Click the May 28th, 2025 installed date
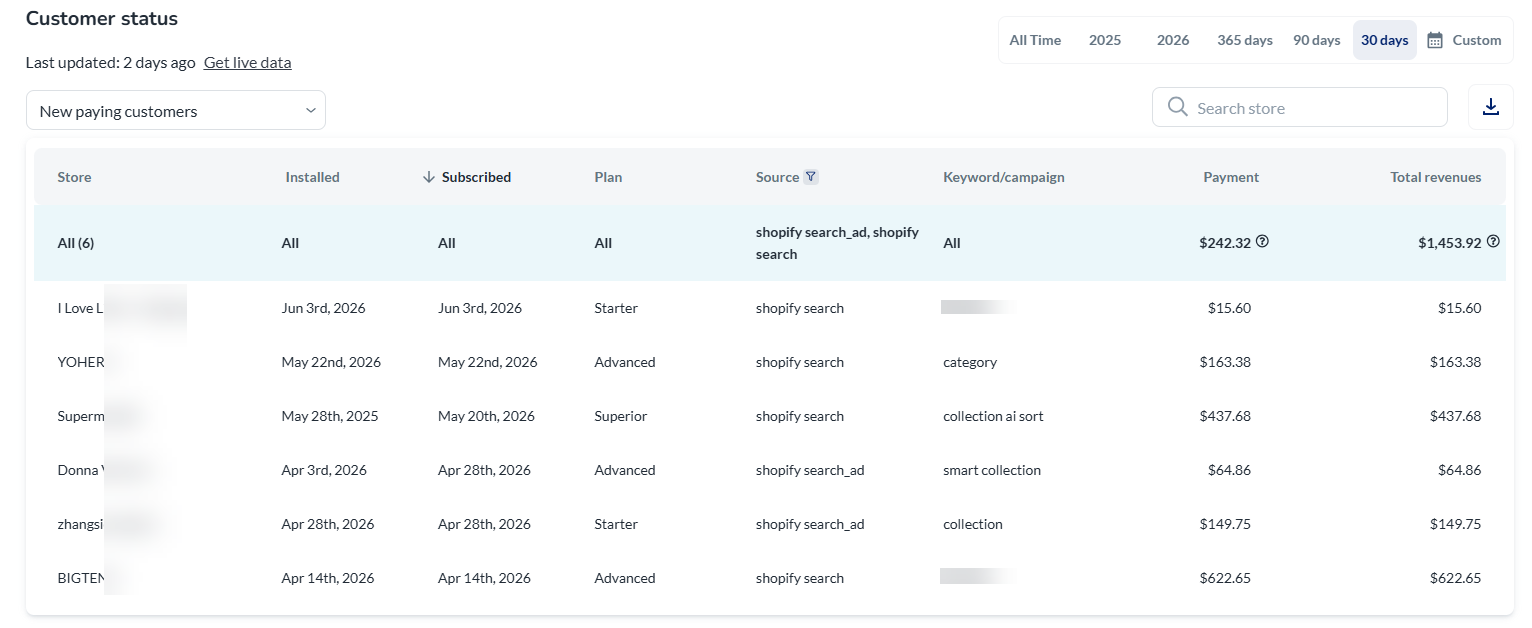The height and width of the screenshot is (628, 1532). tap(330, 416)
